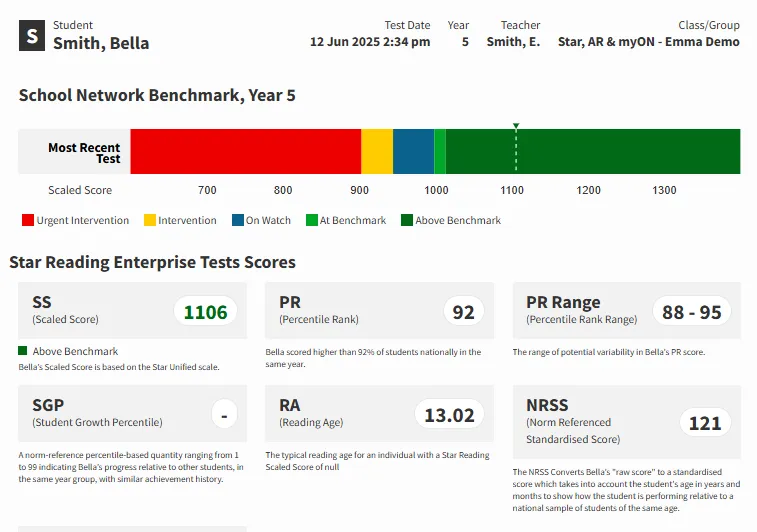757x532 pixels.
Task: Click 'SS (Scaled Score)' card label
Action: click(65, 310)
